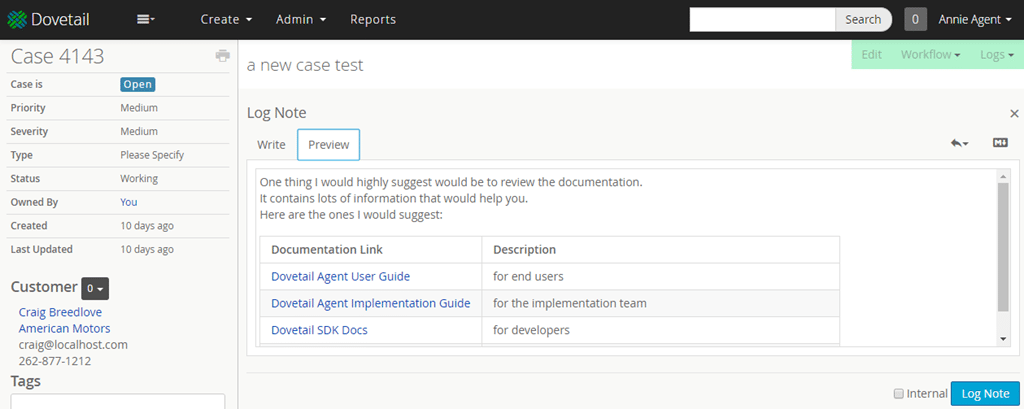Image resolution: width=1024 pixels, height=409 pixels.
Task: Click the Dovetail logo icon
Action: click(x=17, y=19)
